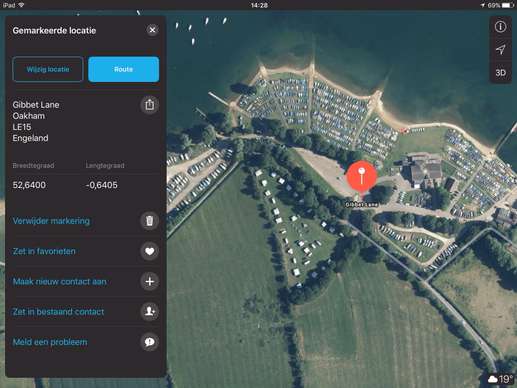517x388 pixels.
Task: Tap the clock showing 14:28
Action: 259,5
